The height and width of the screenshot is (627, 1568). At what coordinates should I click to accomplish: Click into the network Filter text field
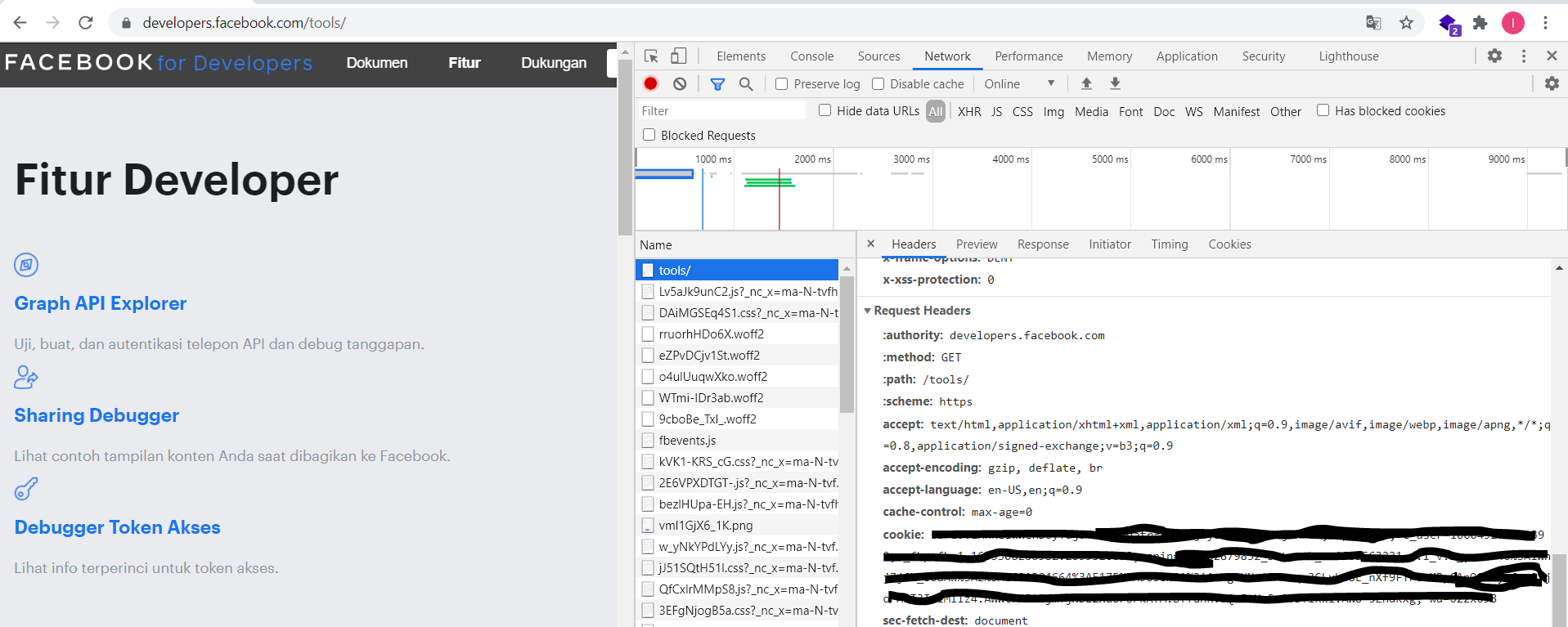coord(721,110)
